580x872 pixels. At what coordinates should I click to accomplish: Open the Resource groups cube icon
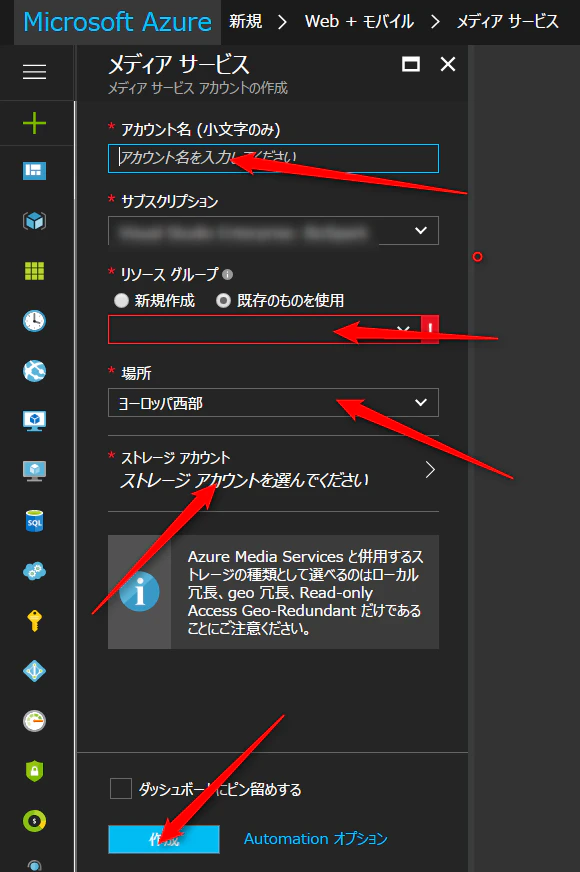click(x=34, y=221)
